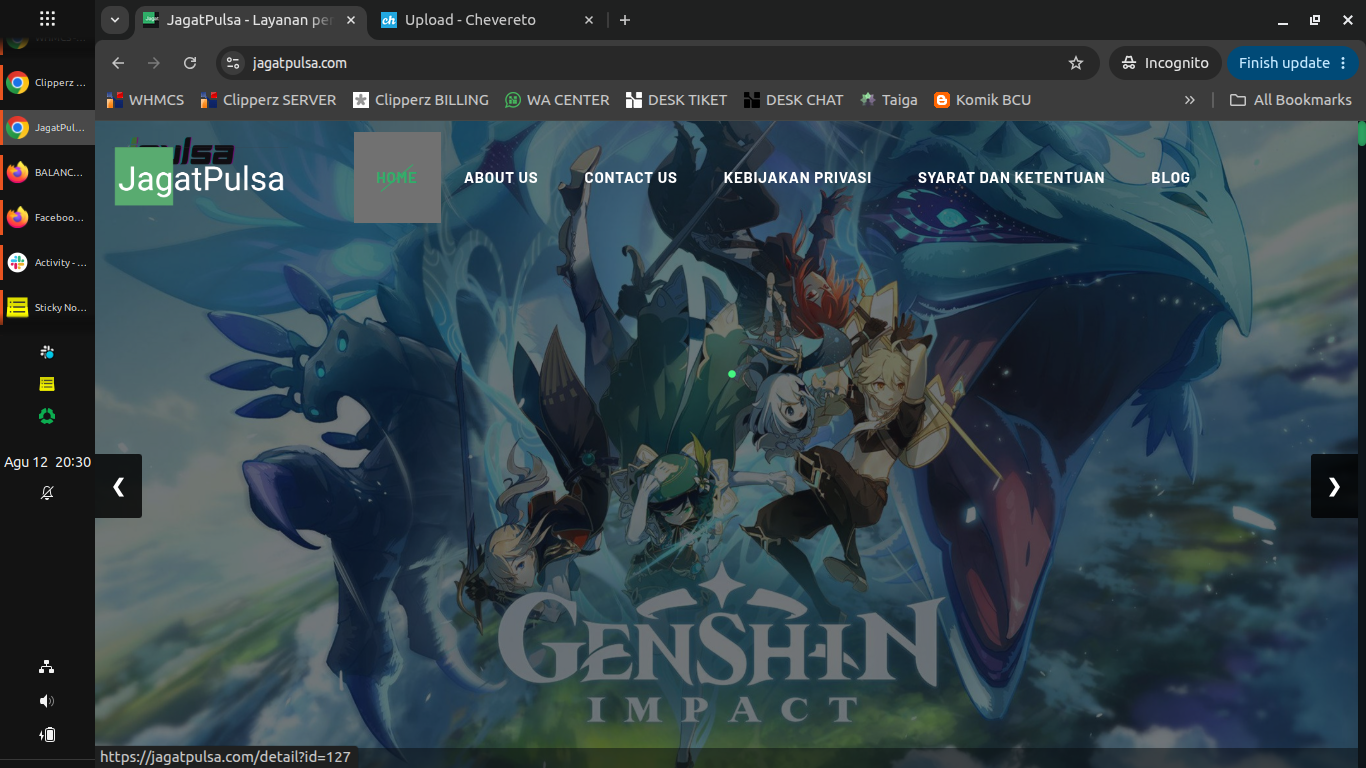This screenshot has width=1366, height=768.
Task: Open the DESK TIKET bookmark
Action: (x=676, y=100)
